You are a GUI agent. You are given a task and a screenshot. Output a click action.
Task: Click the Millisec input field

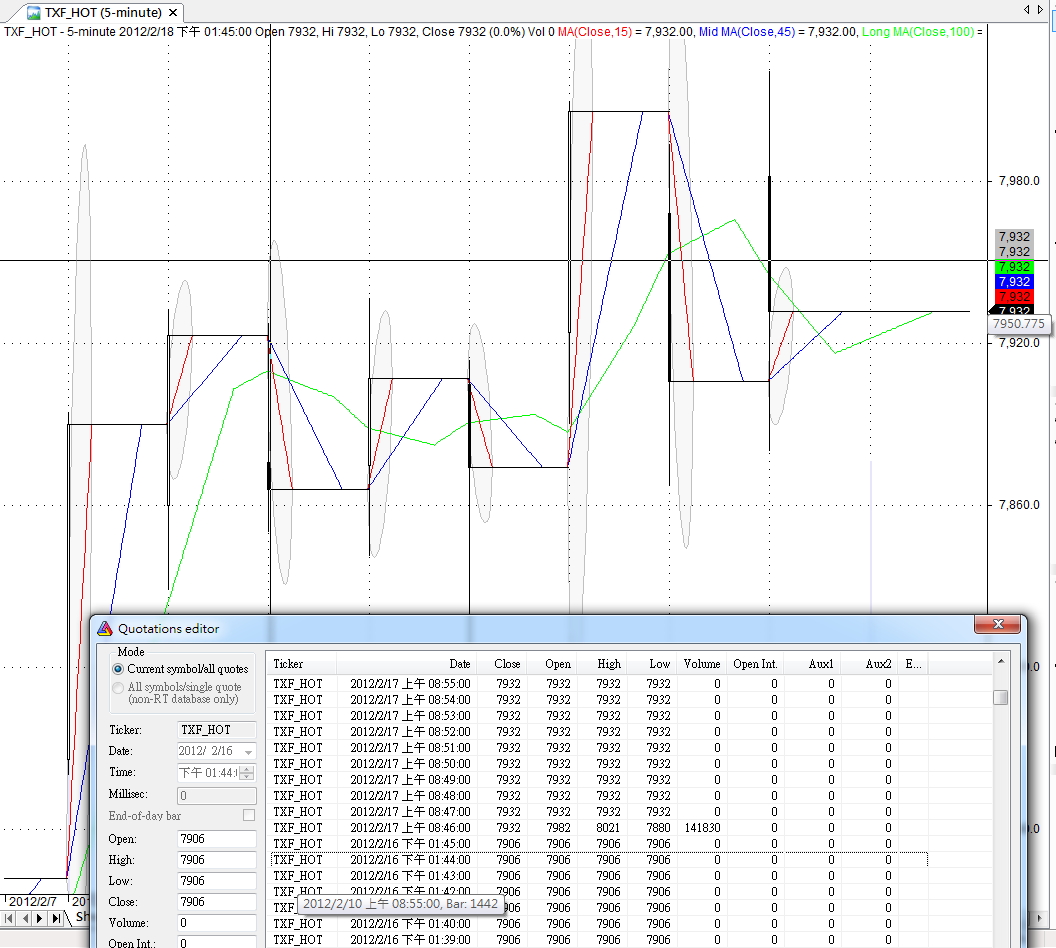[x=216, y=795]
